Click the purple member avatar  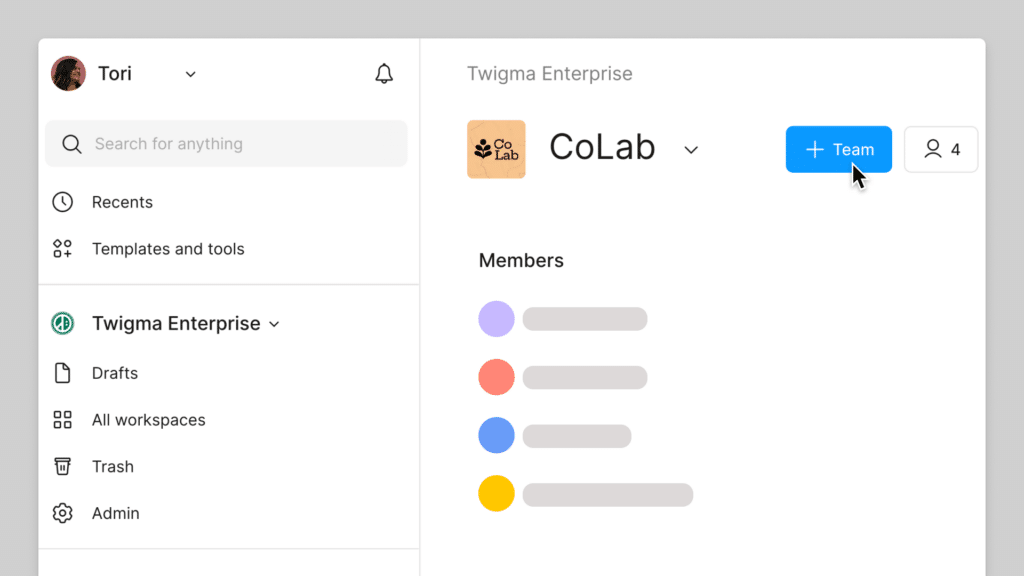point(496,318)
